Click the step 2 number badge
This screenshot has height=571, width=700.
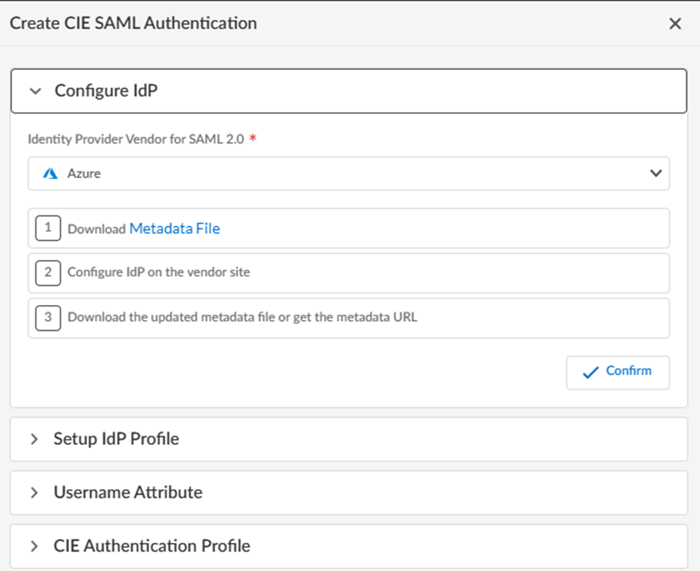[x=47, y=272]
